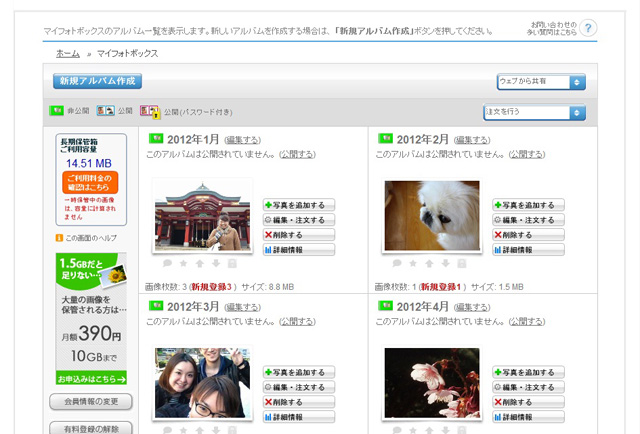The height and width of the screenshot is (434, 640).
Task: Open the 2012年4月 flower album thumbnail
Action: (x=431, y=383)
